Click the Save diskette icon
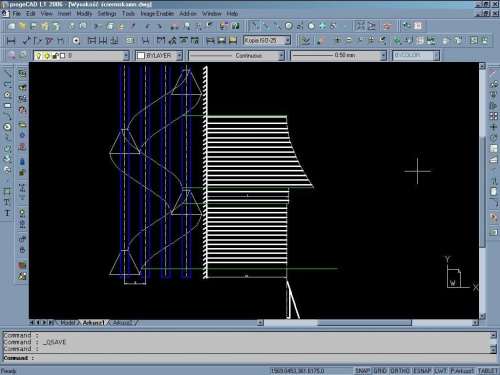Image resolution: width=500 pixels, height=375 pixels. 33,26
